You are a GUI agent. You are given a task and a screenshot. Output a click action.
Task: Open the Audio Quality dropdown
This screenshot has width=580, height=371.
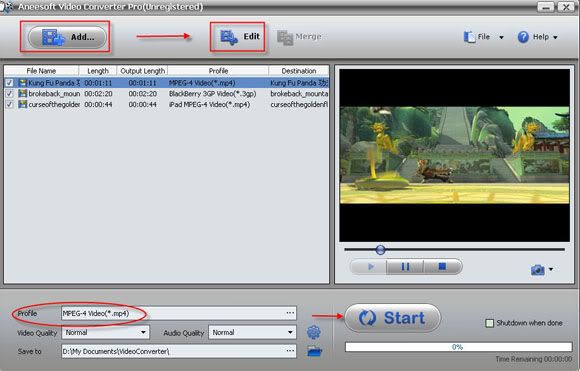(x=252, y=332)
